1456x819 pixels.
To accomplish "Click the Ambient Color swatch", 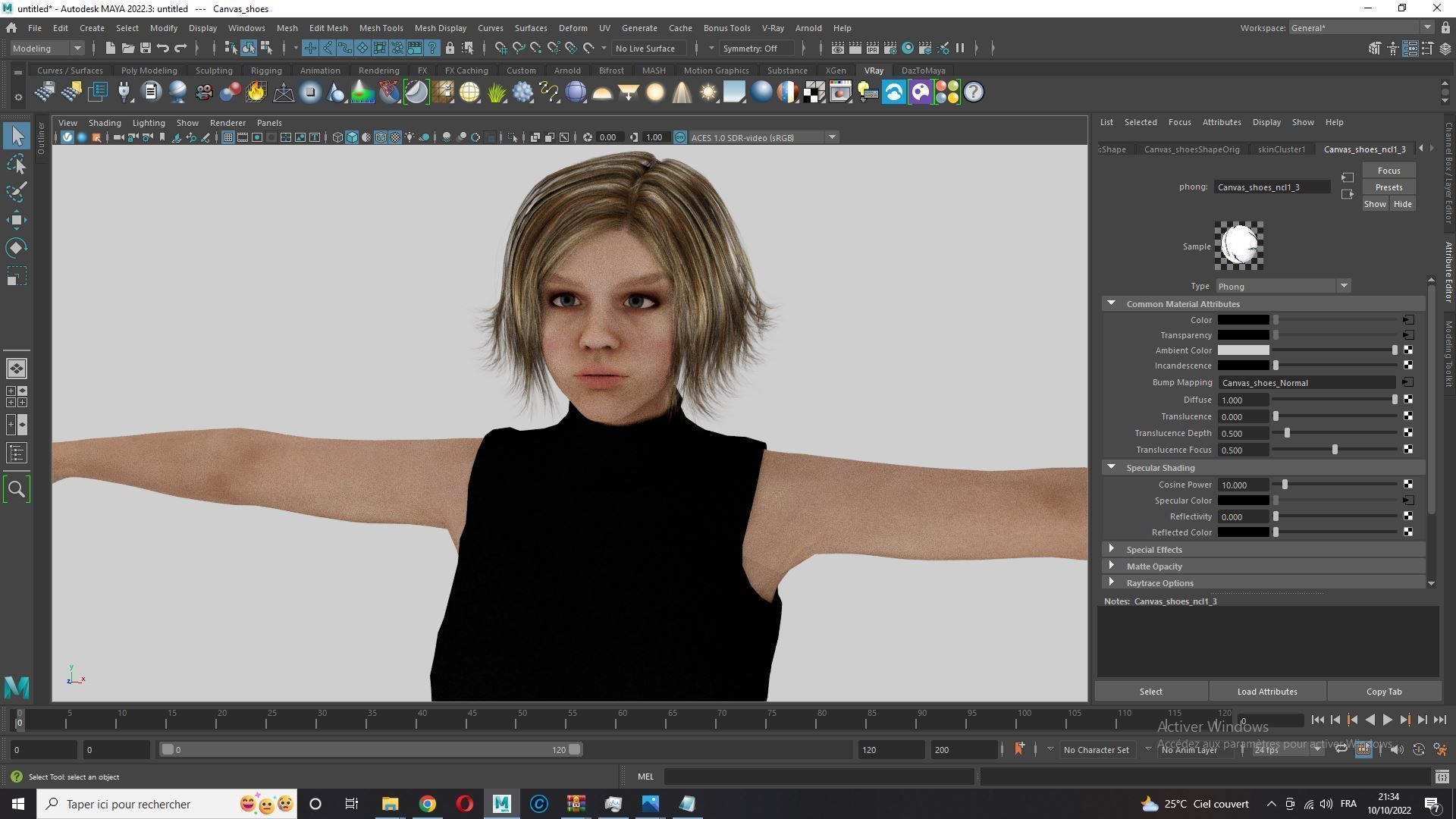I will click(x=1243, y=350).
